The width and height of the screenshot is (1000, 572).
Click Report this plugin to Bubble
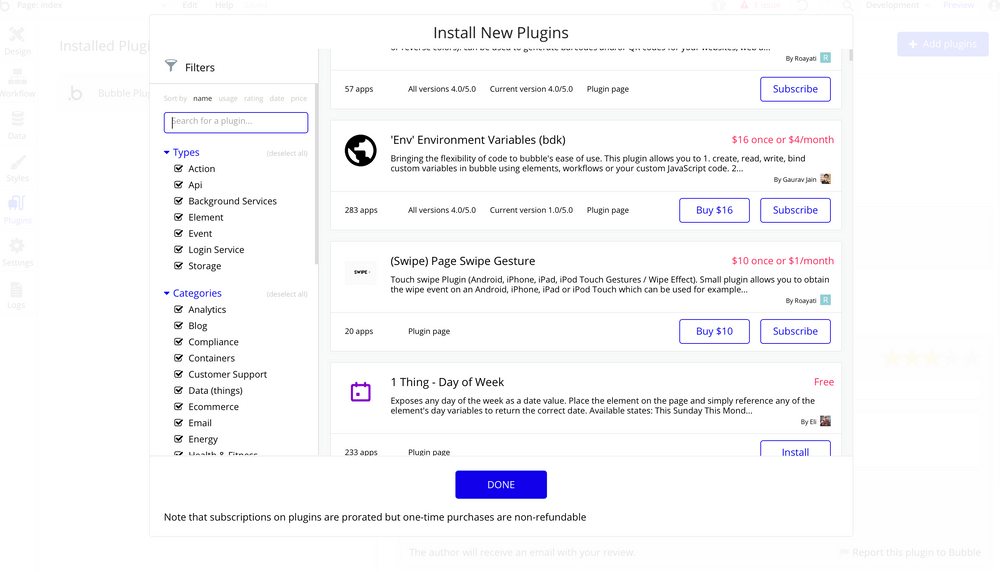click(x=910, y=552)
